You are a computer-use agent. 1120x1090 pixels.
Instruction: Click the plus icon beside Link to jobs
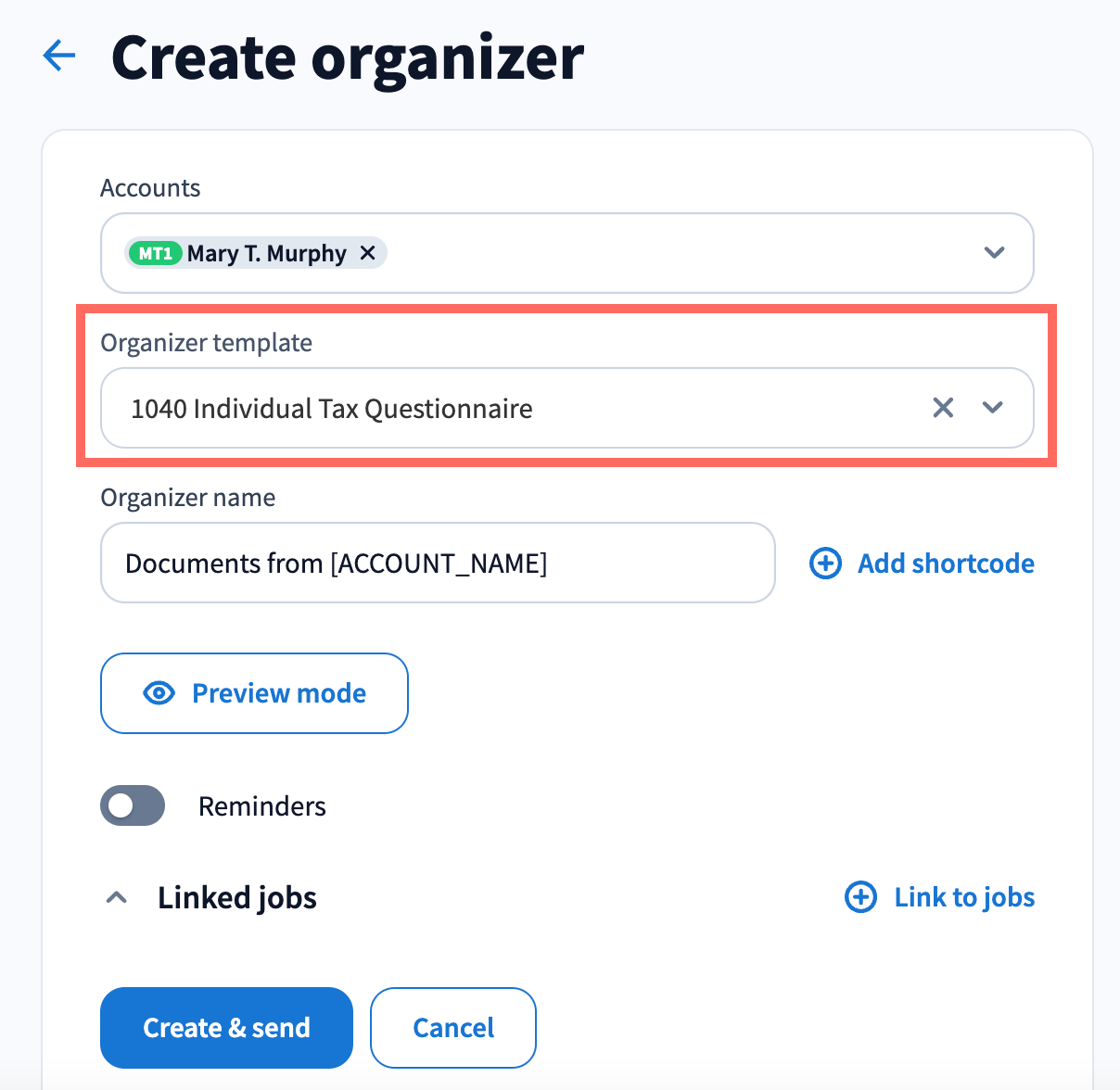[x=860, y=897]
